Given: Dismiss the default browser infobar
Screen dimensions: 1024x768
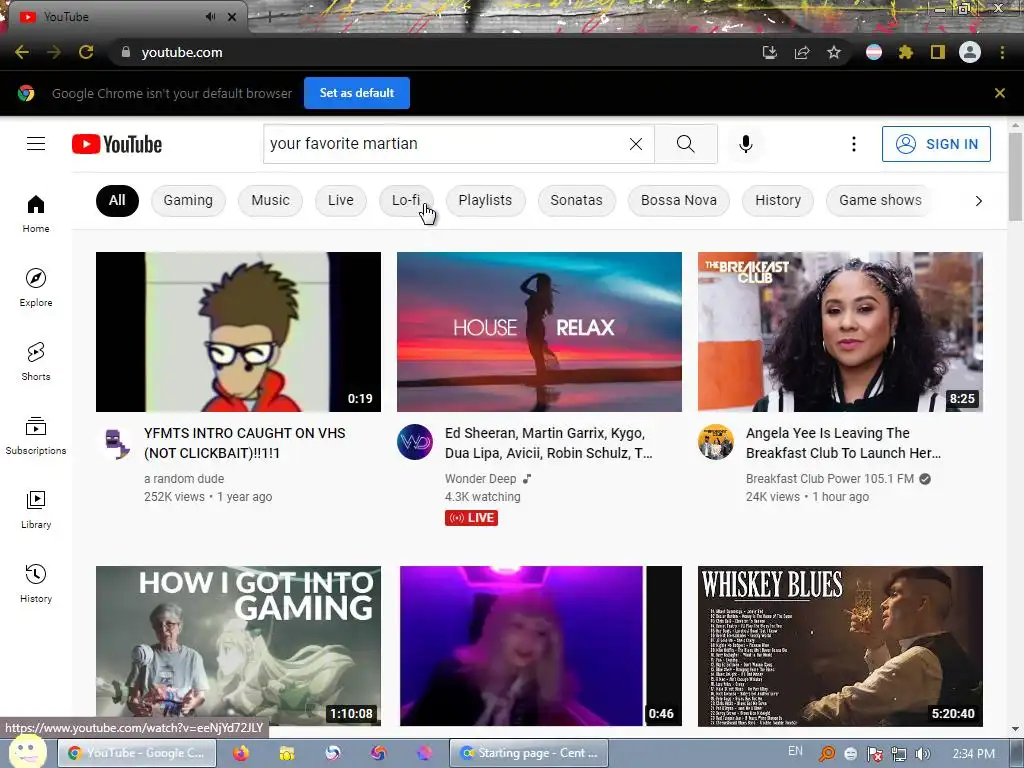Looking at the screenshot, I should (1000, 93).
